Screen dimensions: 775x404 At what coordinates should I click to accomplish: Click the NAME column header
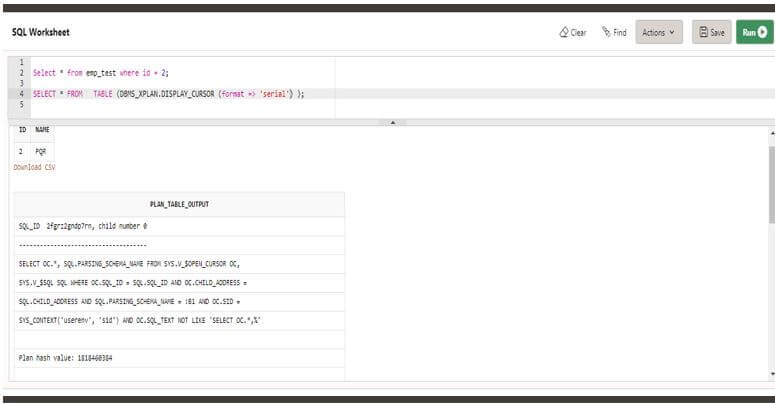pos(42,130)
